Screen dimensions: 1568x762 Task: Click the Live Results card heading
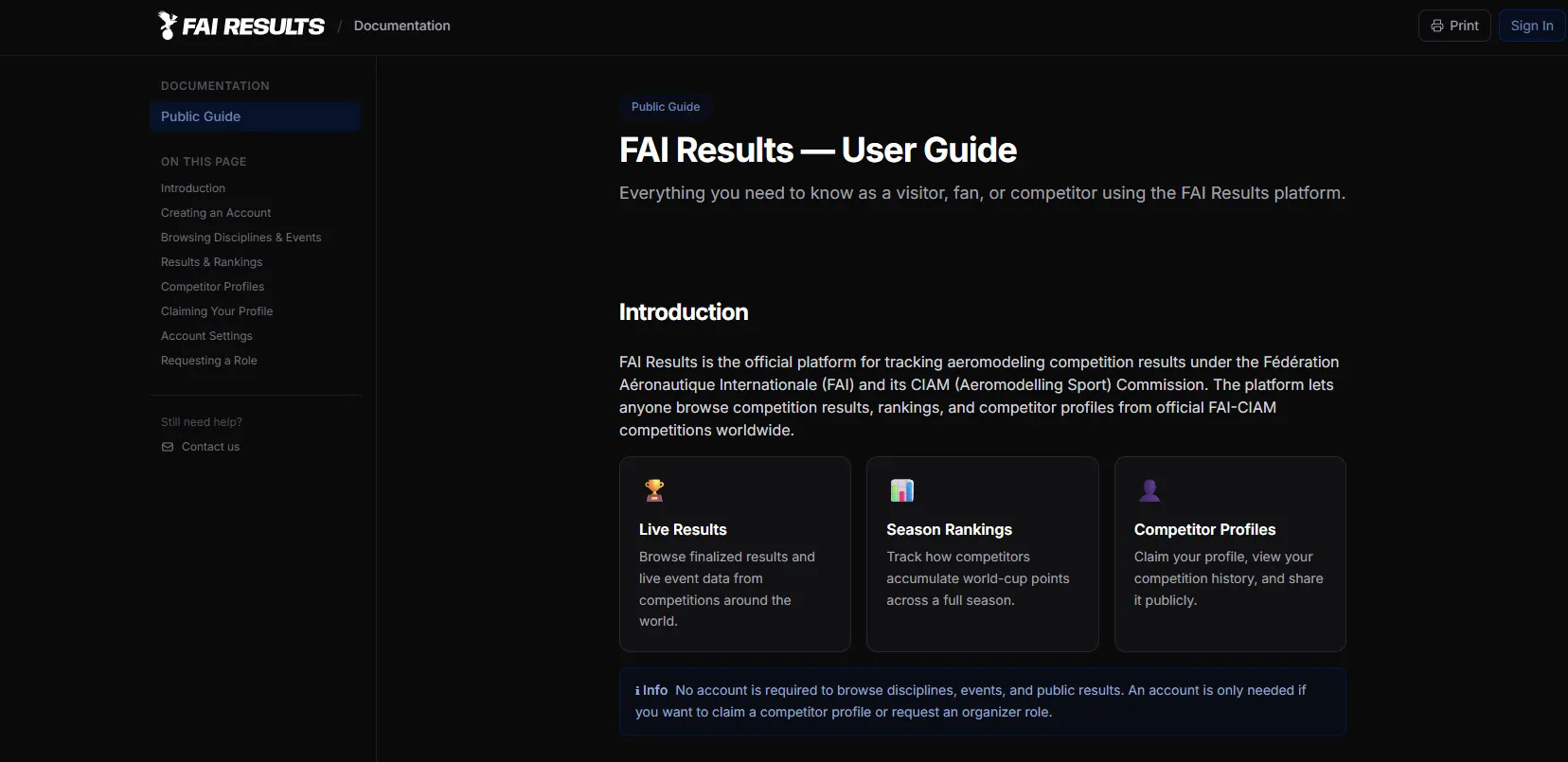click(683, 530)
